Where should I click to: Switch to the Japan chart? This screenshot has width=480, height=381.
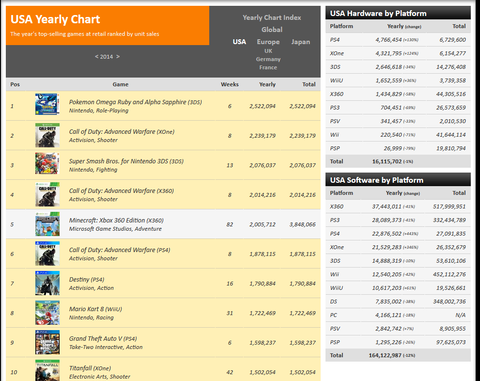pyautogui.click(x=300, y=42)
